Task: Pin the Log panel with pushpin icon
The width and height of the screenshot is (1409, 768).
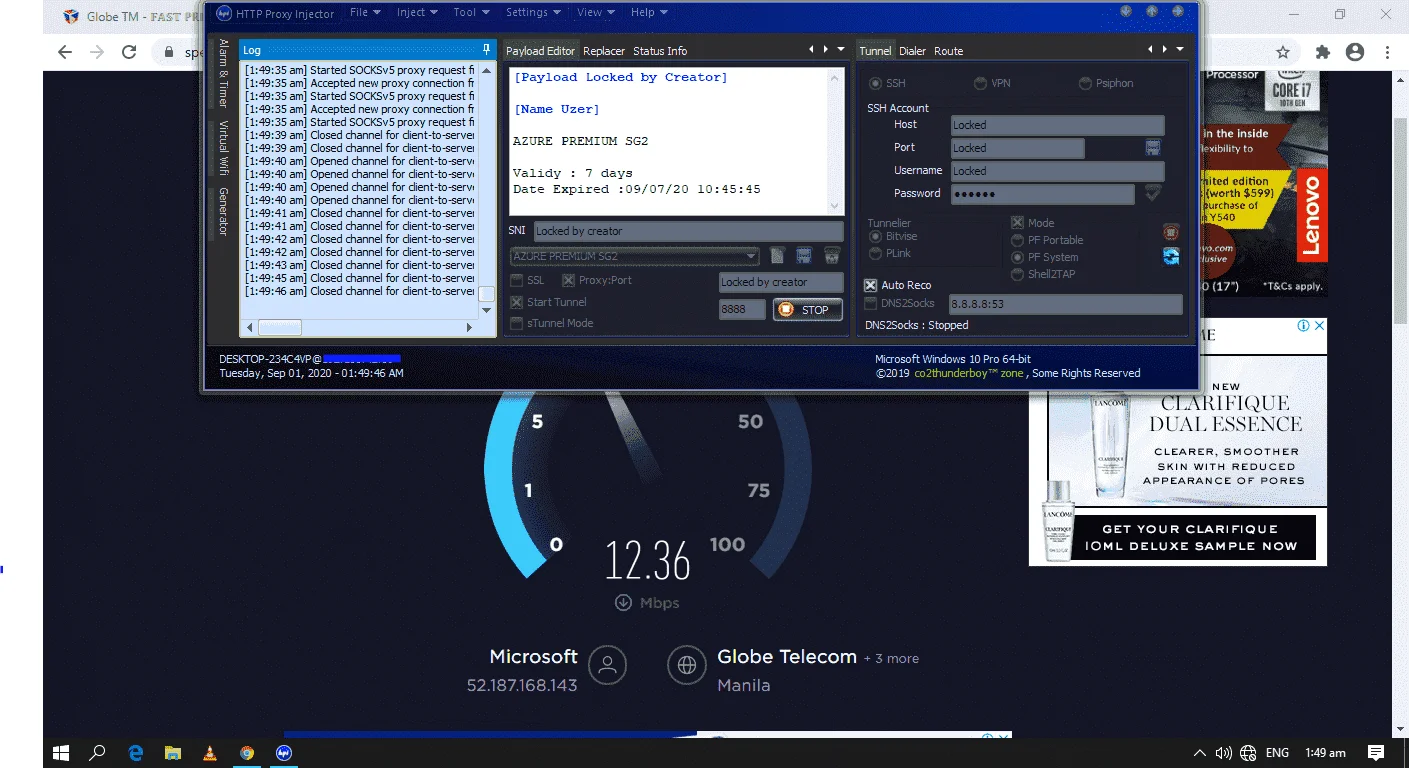Action: (x=486, y=49)
